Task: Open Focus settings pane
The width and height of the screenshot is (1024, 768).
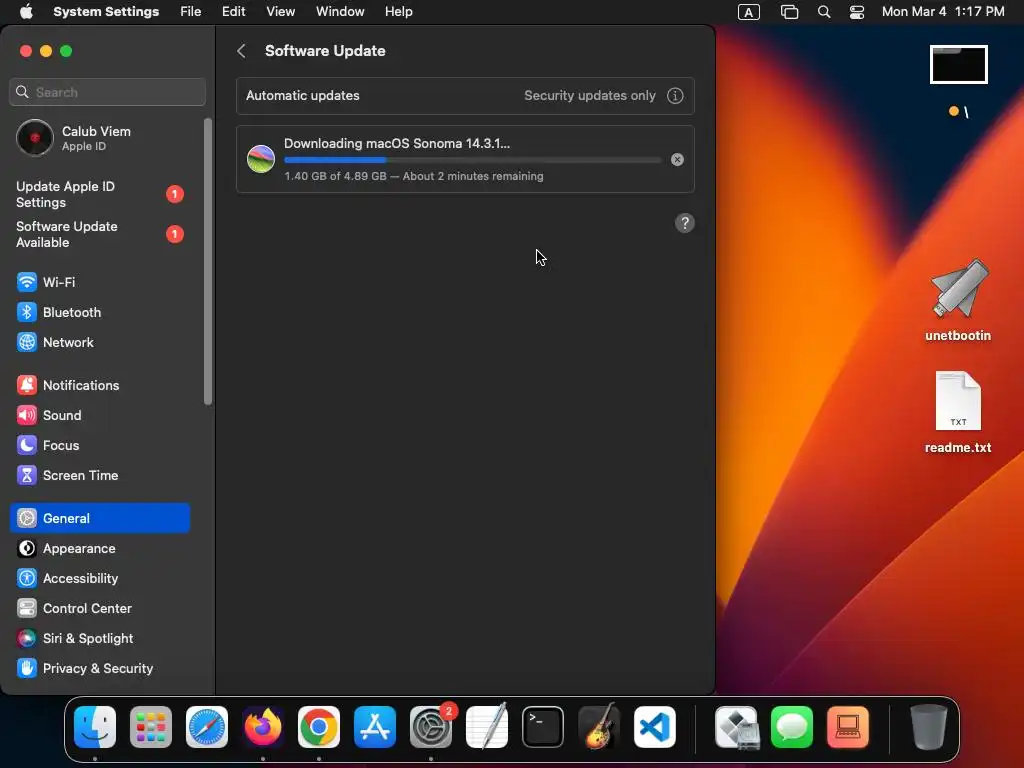Action: 100,445
